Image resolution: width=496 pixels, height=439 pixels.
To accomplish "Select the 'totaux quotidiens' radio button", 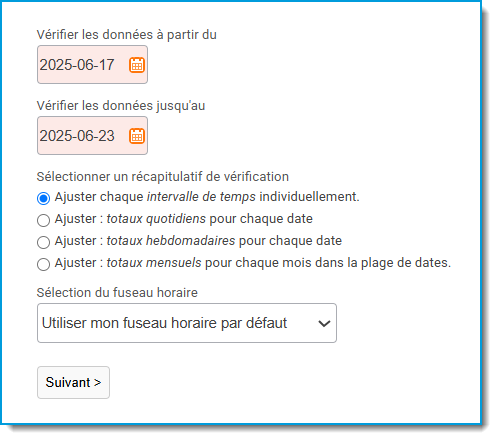I will point(43,220).
